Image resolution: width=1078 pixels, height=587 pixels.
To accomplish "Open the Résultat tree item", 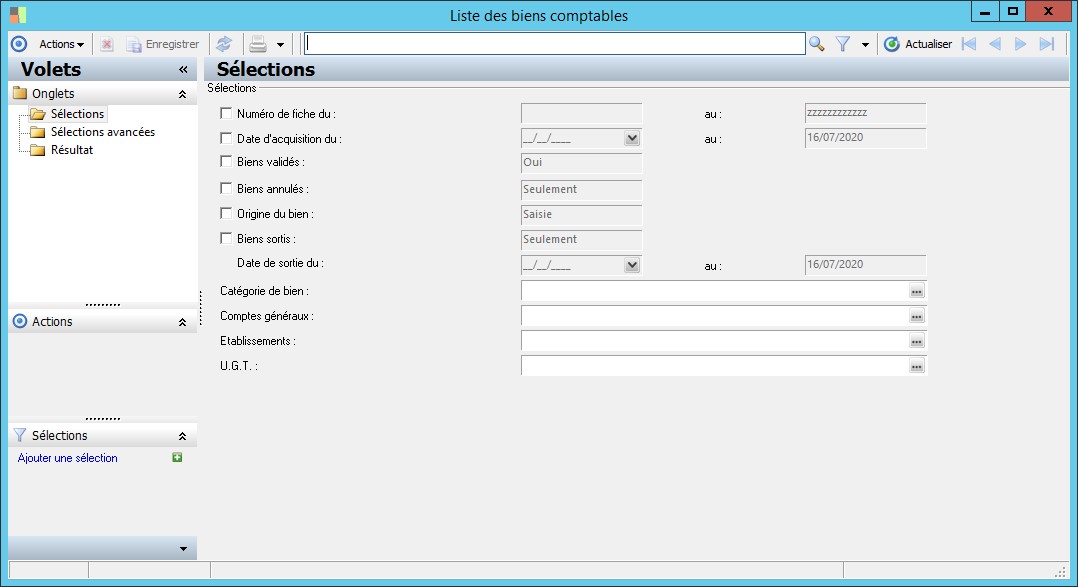I will pos(72,150).
